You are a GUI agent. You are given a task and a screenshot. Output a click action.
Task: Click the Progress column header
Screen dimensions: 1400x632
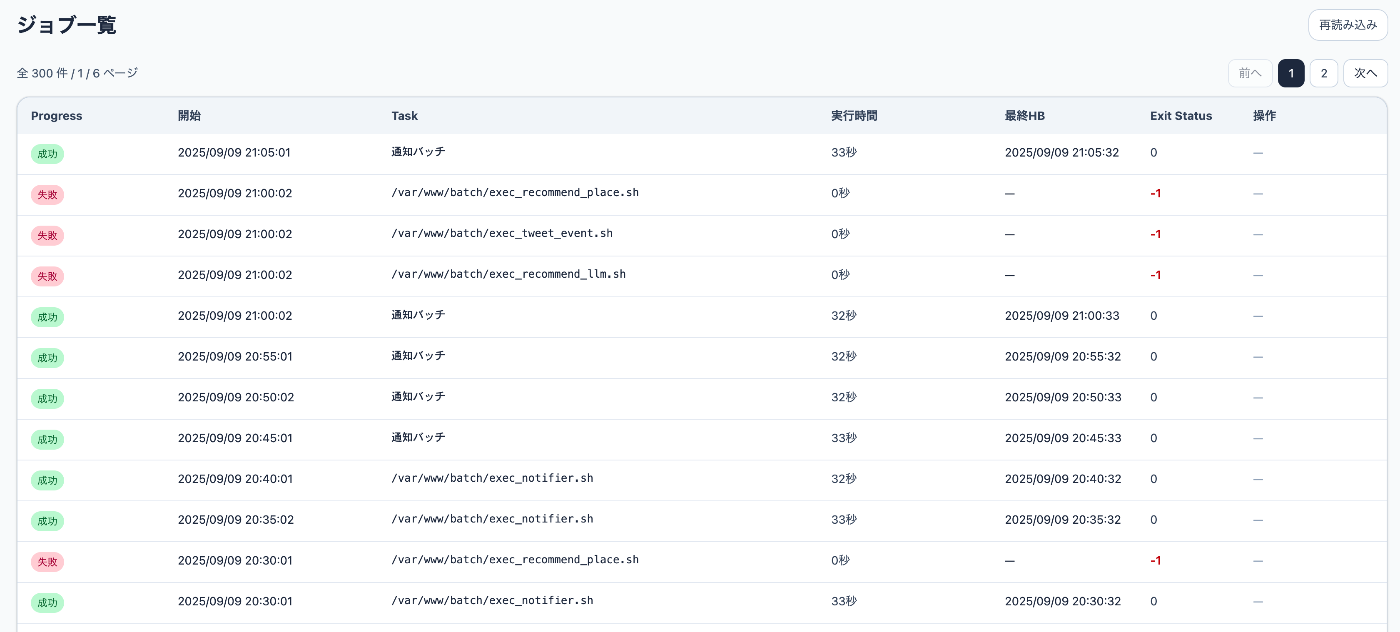57,116
